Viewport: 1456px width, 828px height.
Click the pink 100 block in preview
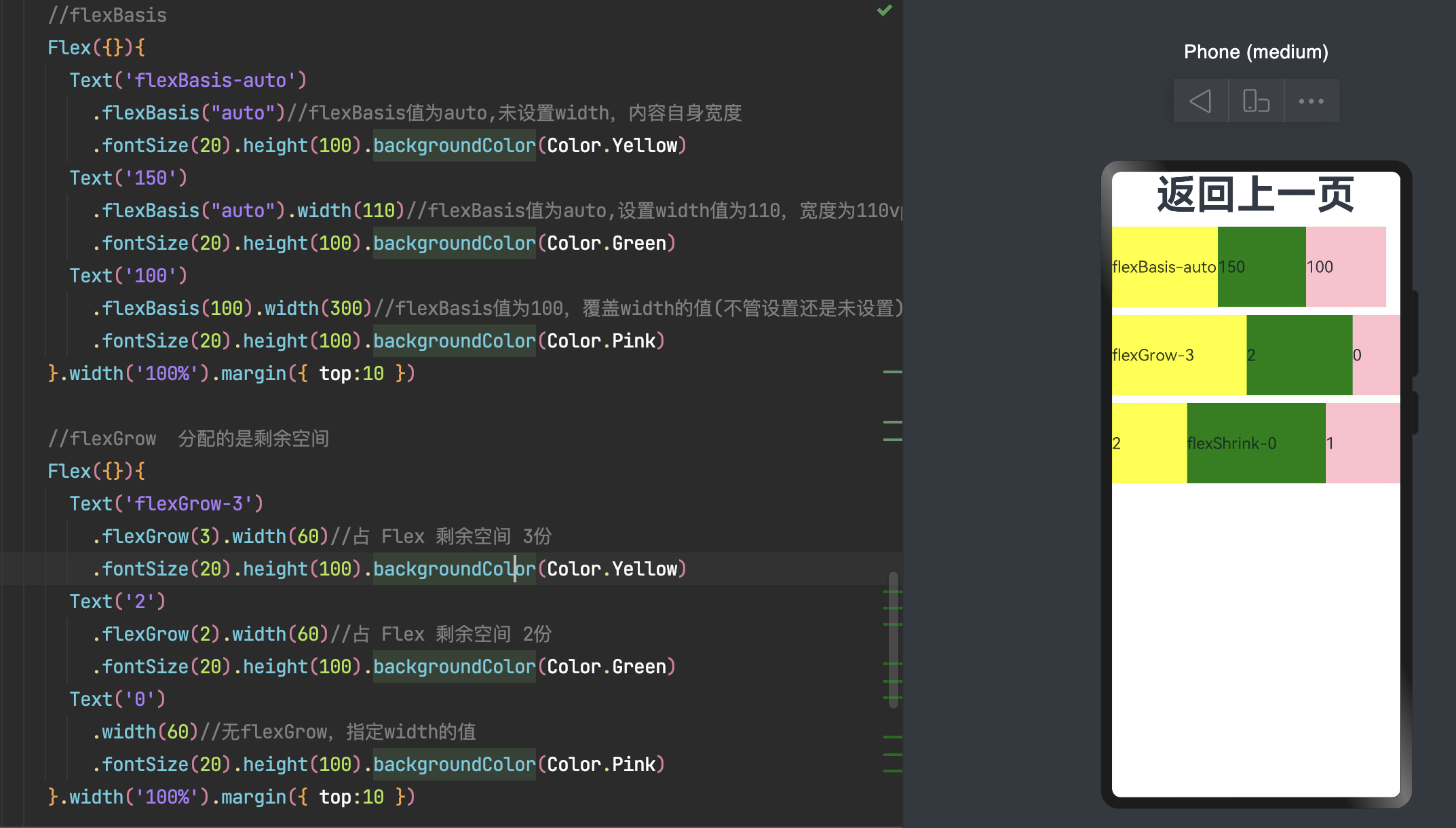pyautogui.click(x=1346, y=267)
